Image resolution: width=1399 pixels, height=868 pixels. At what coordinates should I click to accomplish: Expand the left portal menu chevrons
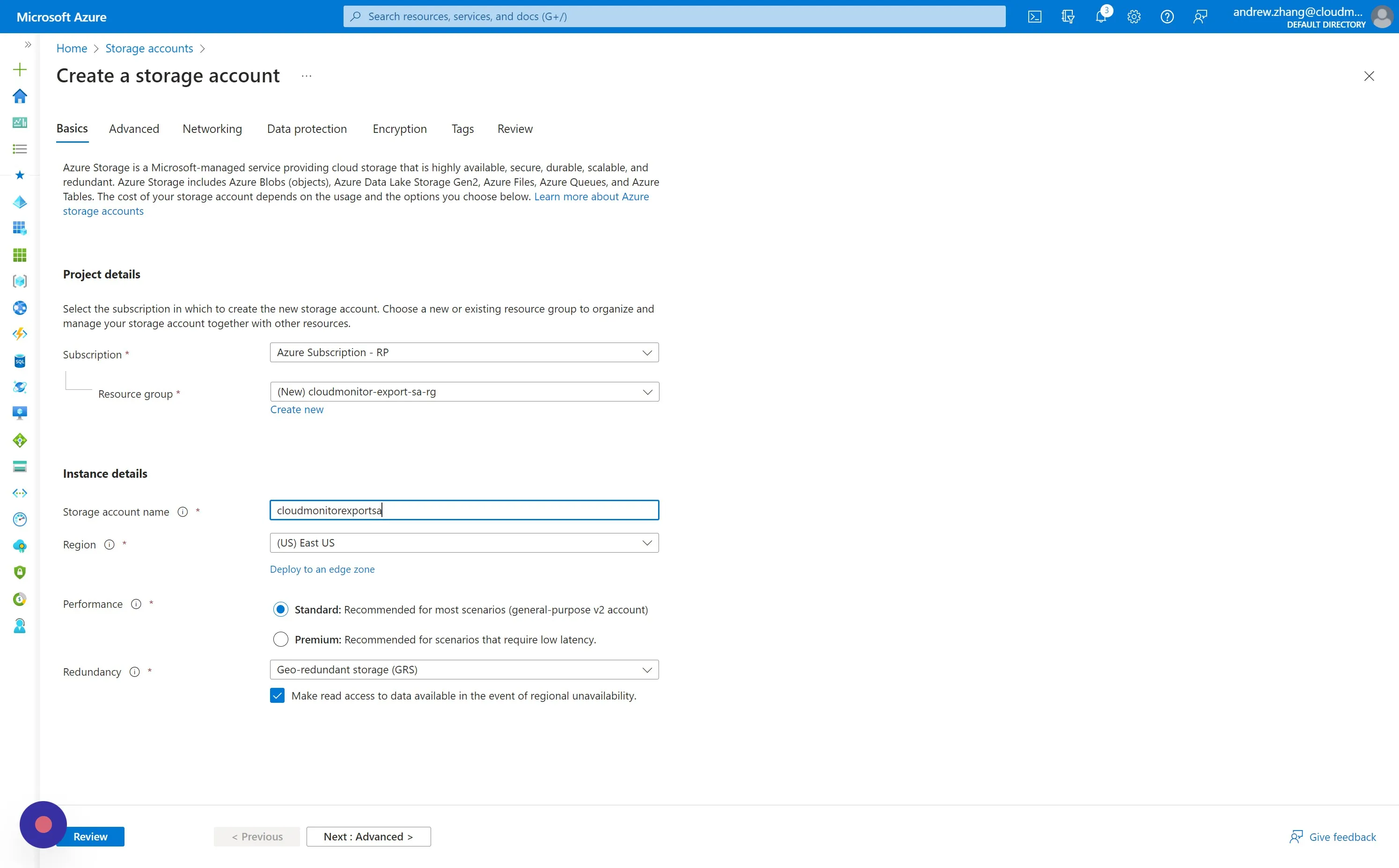click(x=28, y=44)
